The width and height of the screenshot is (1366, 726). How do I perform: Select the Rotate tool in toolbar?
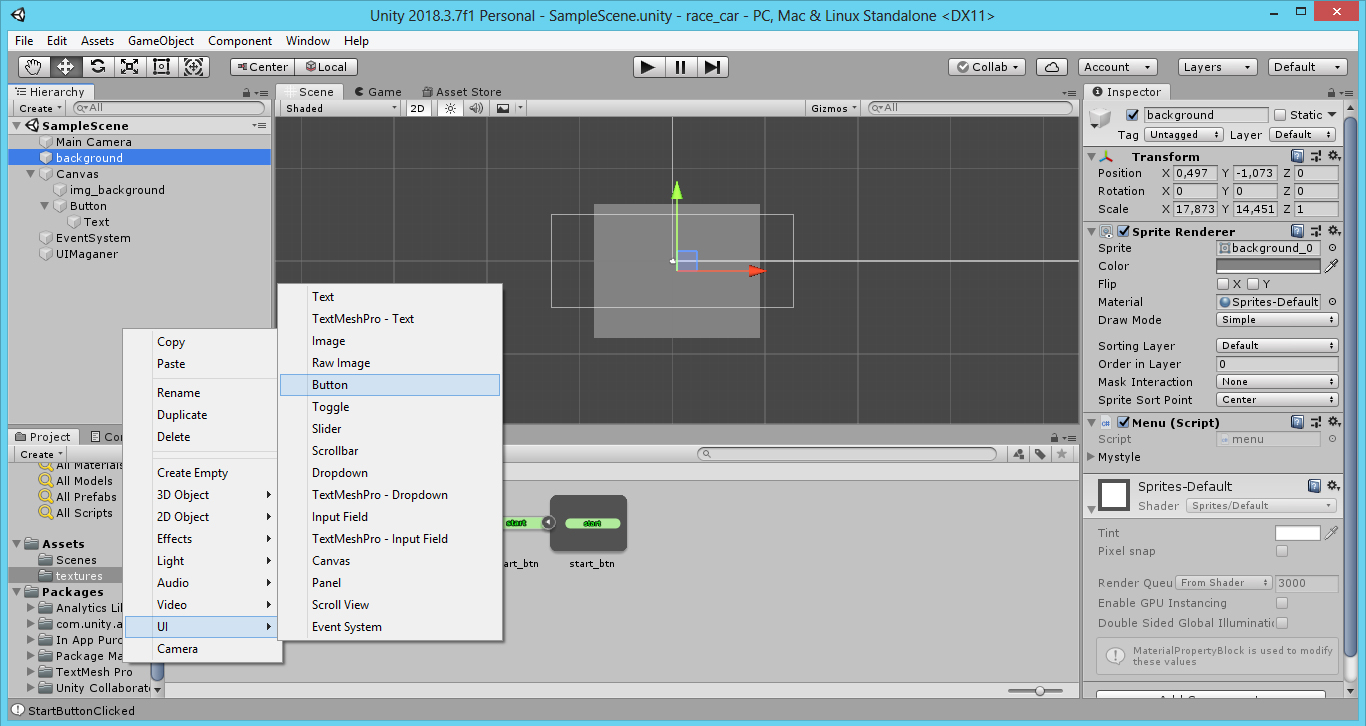coord(97,67)
